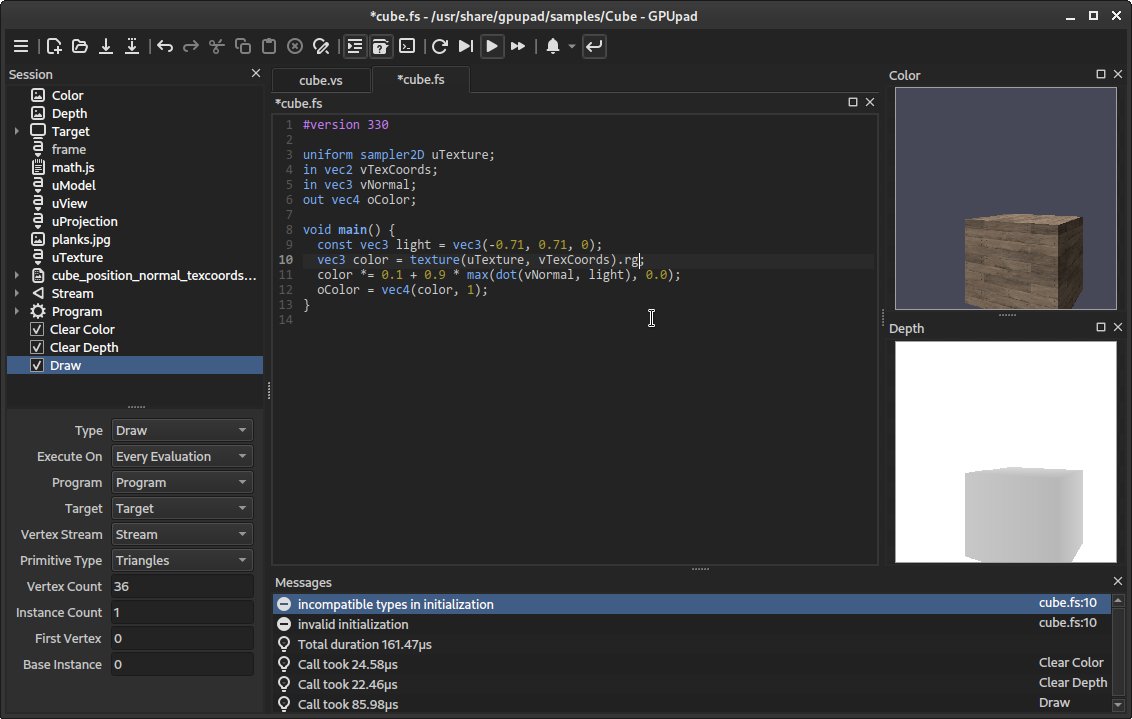Viewport: 1132px width, 719px height.
Task: Click the New File toolbar icon
Action: [x=54, y=46]
